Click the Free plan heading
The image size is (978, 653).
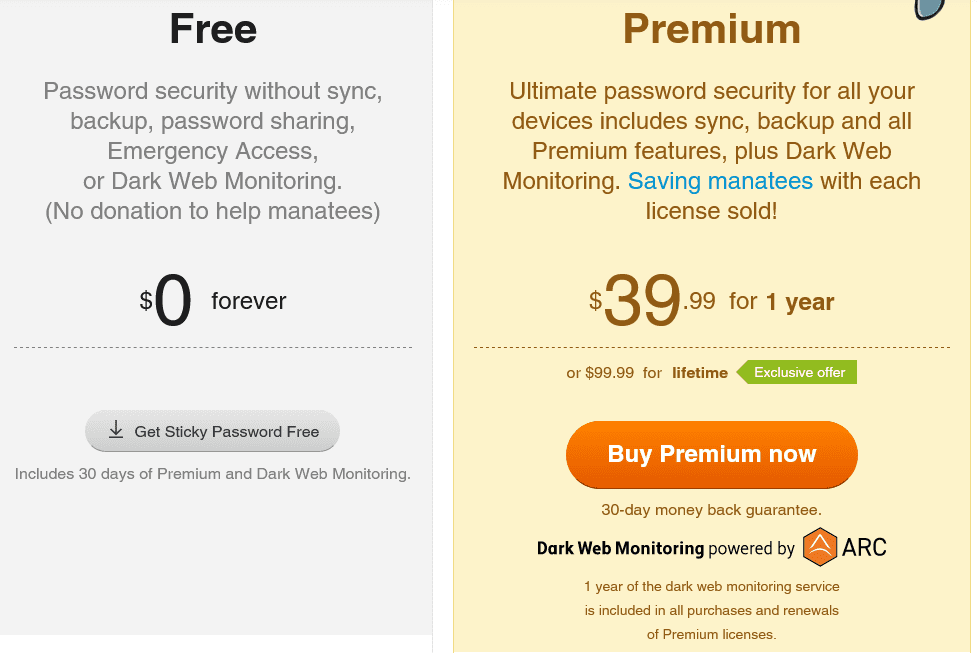213,29
